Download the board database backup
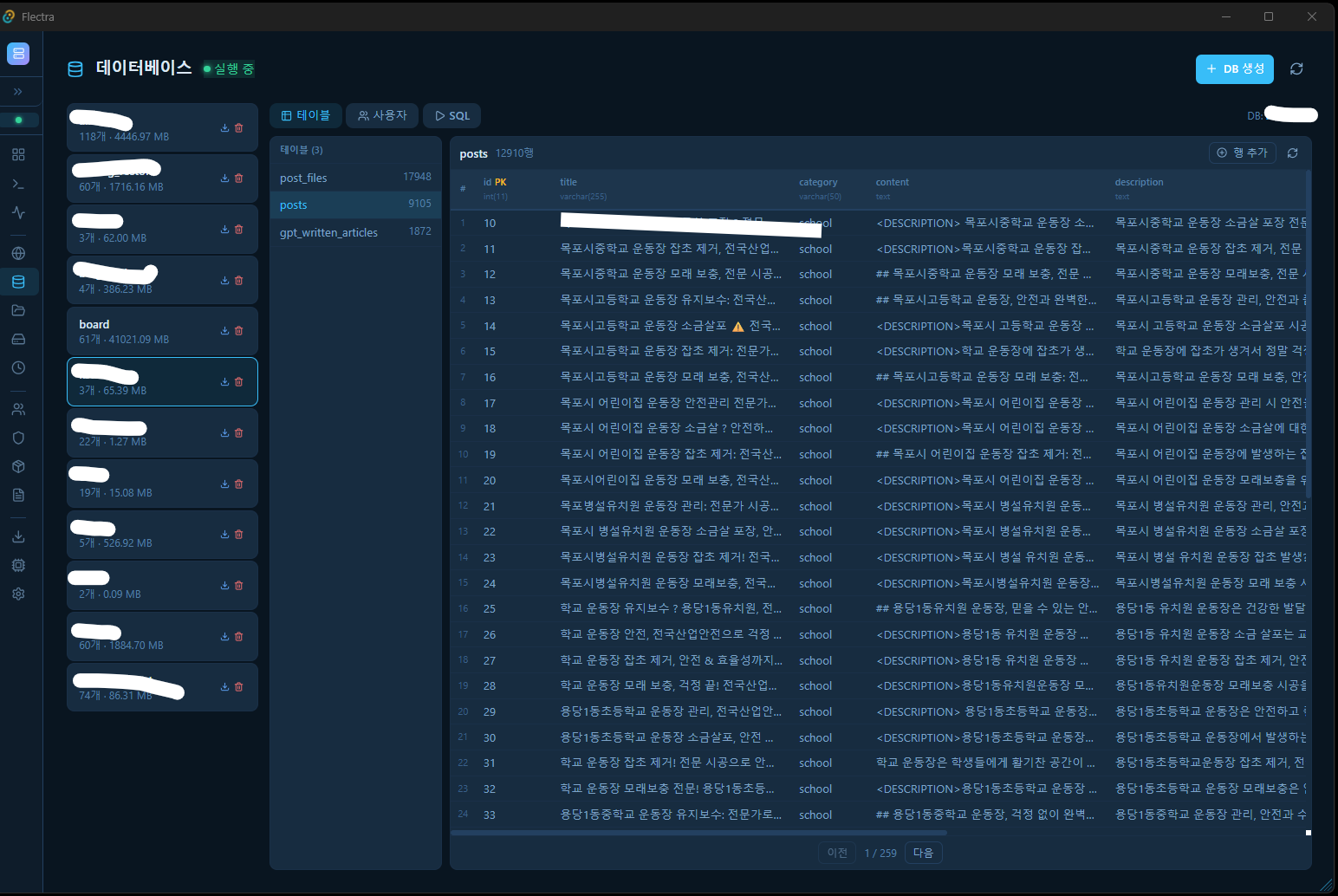1338x896 pixels. [x=224, y=331]
